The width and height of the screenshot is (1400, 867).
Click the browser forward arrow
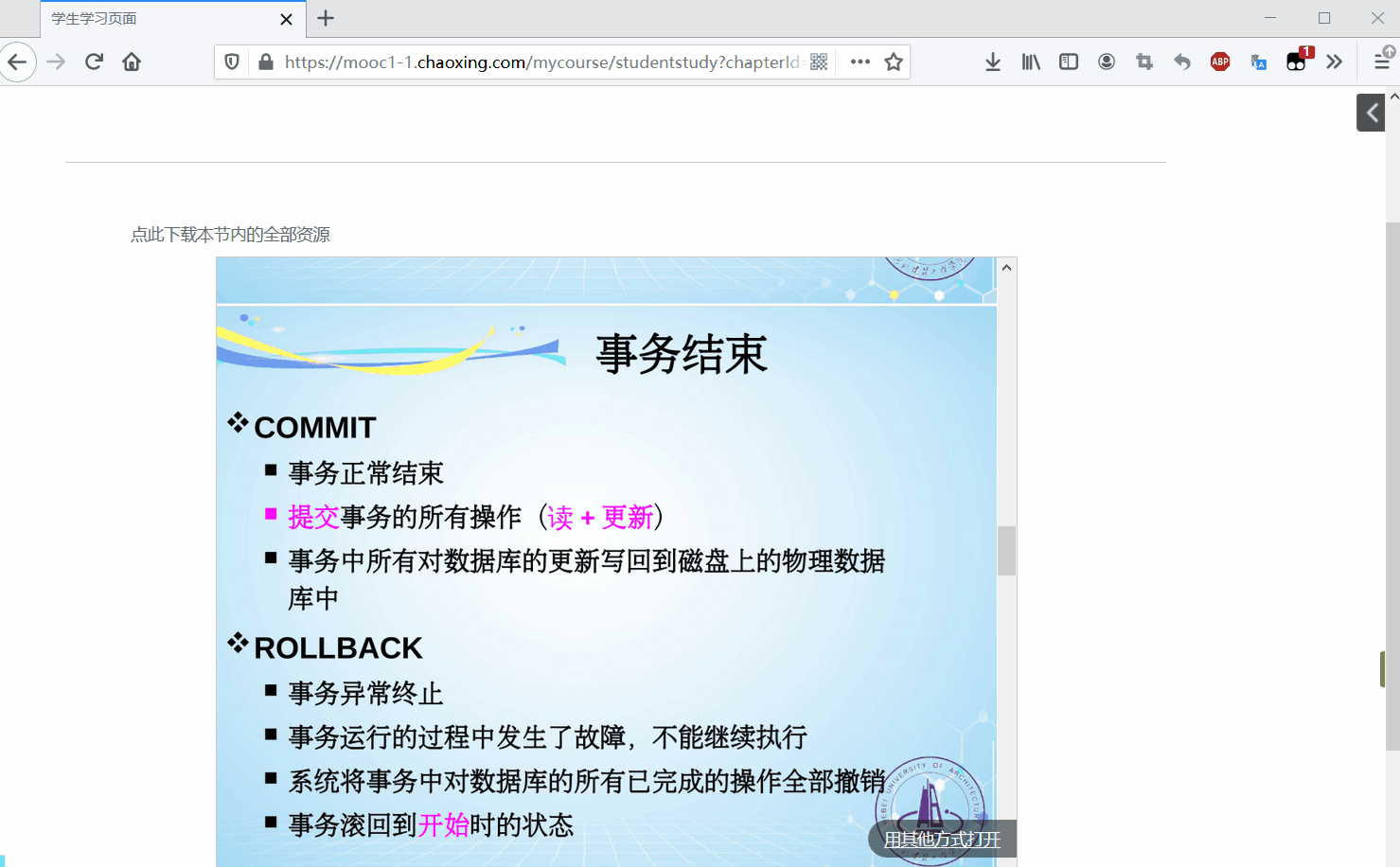(56, 62)
